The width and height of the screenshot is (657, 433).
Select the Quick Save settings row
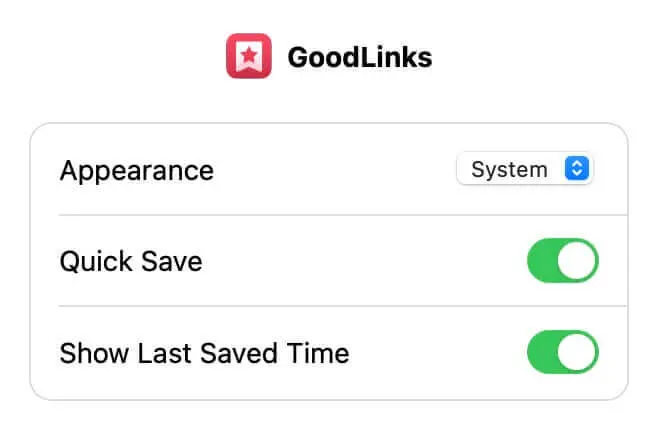pos(329,260)
